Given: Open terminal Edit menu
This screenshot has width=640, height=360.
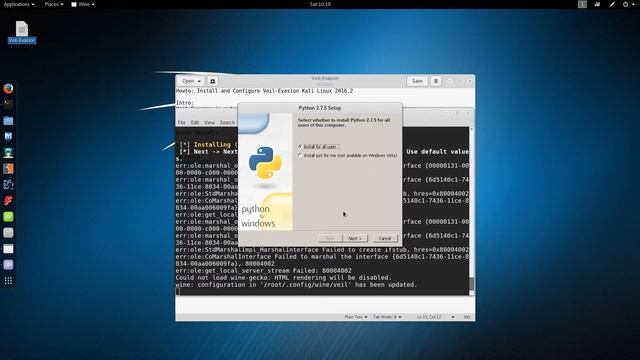Looking at the screenshot, I should pyautogui.click(x=195, y=122).
